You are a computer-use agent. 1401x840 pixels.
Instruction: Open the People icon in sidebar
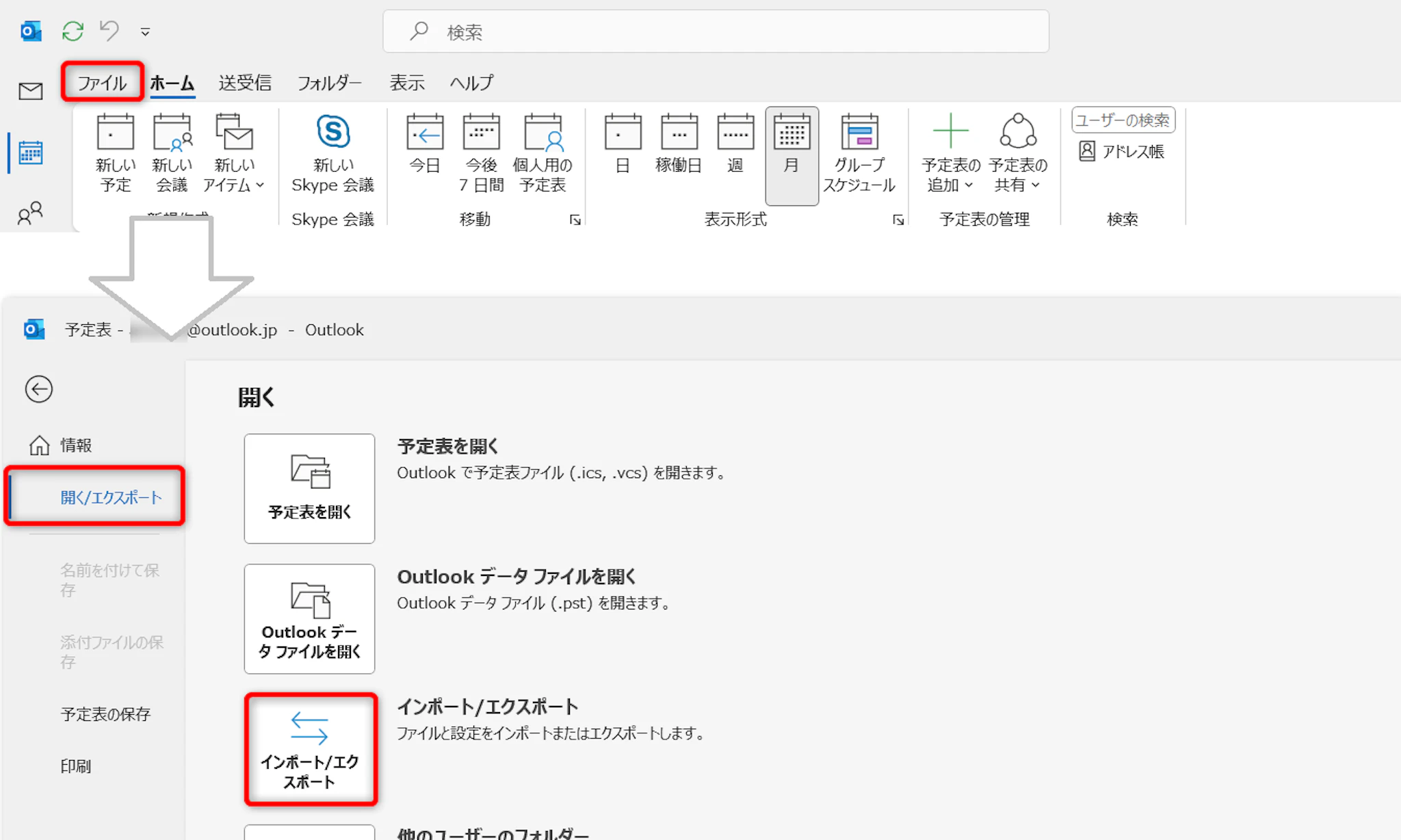tap(30, 214)
